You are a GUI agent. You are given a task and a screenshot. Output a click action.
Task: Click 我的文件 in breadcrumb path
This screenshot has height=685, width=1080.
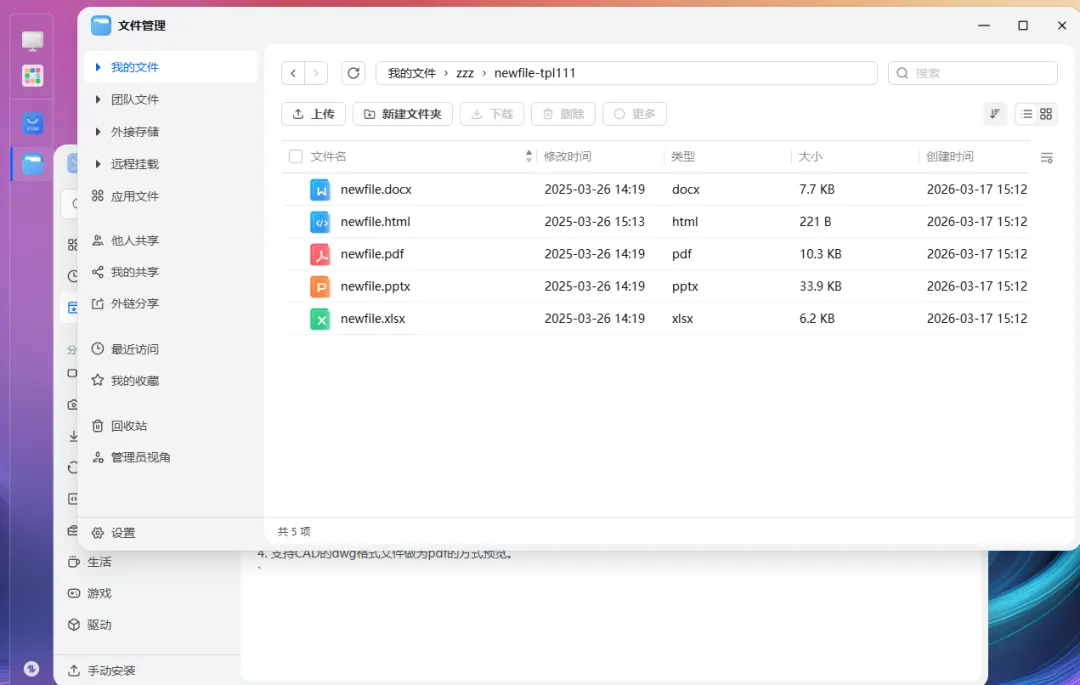point(411,73)
